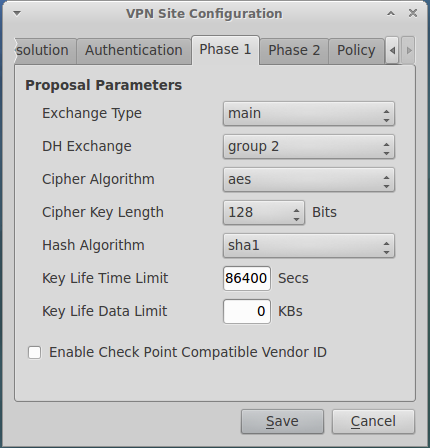Open the Cipher Key Length dropdown

[x=264, y=213]
